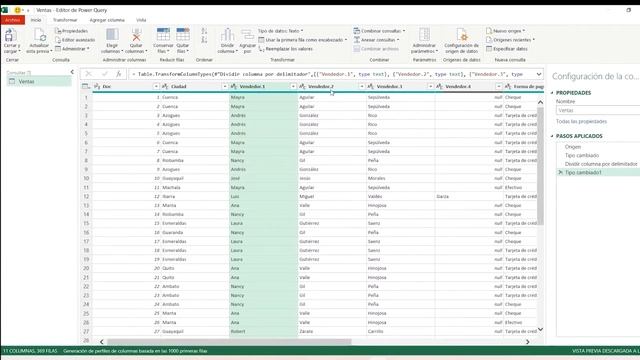
Task: Open the Archivo tab
Action: pyautogui.click(x=13, y=20)
